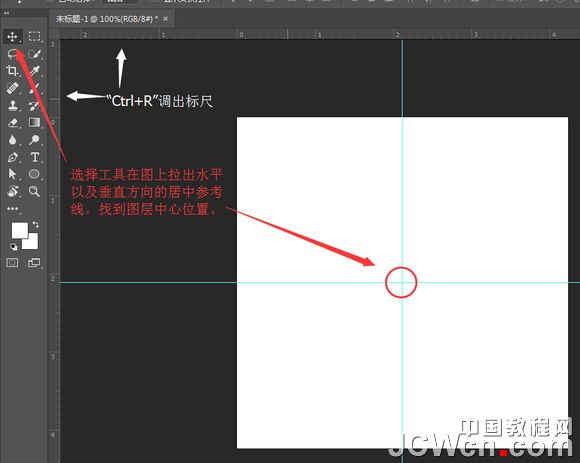Swap foreground and background colors
Viewport: 580px width, 463px height.
36,224
